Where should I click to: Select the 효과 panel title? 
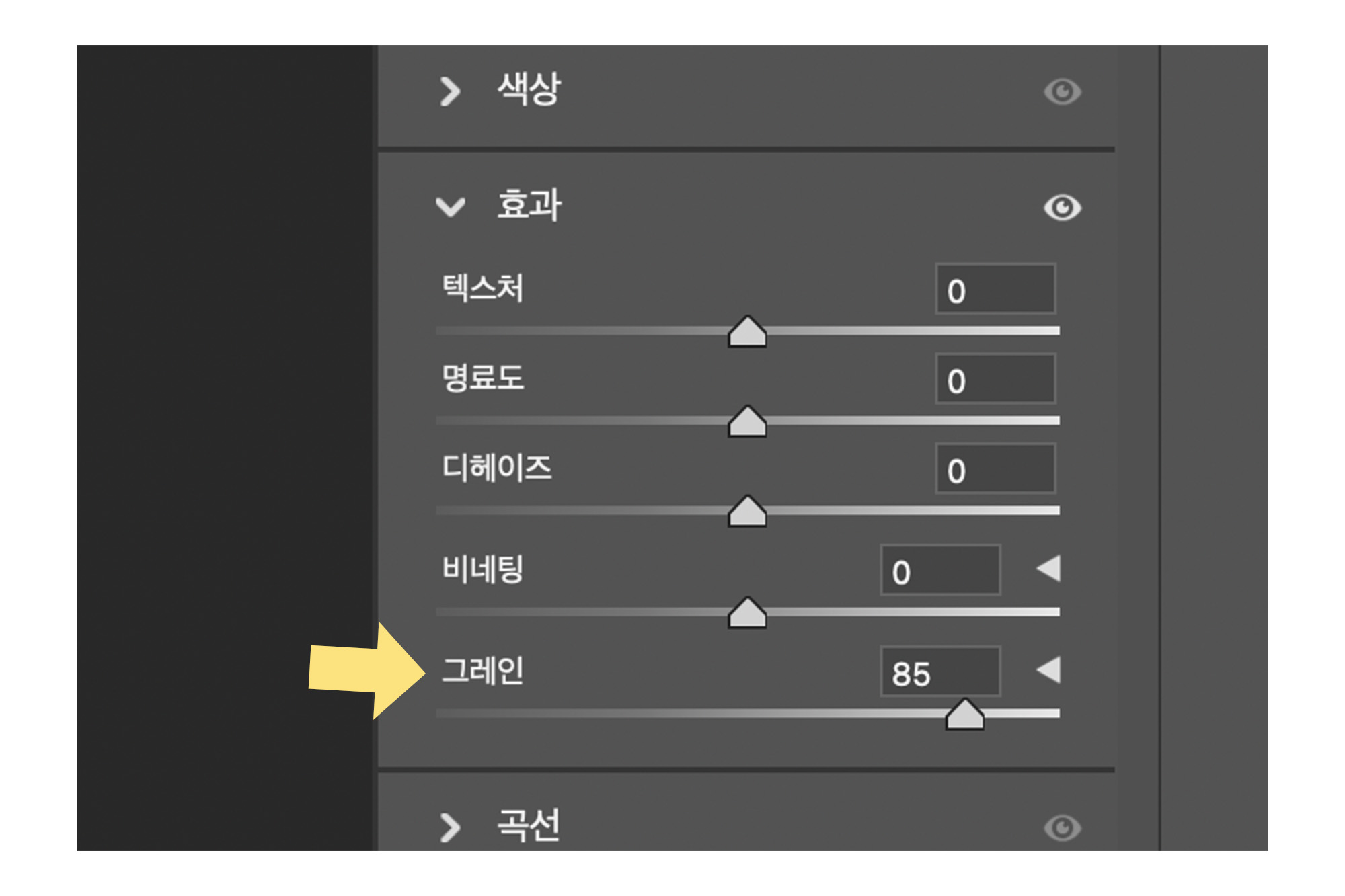pyautogui.click(x=529, y=205)
